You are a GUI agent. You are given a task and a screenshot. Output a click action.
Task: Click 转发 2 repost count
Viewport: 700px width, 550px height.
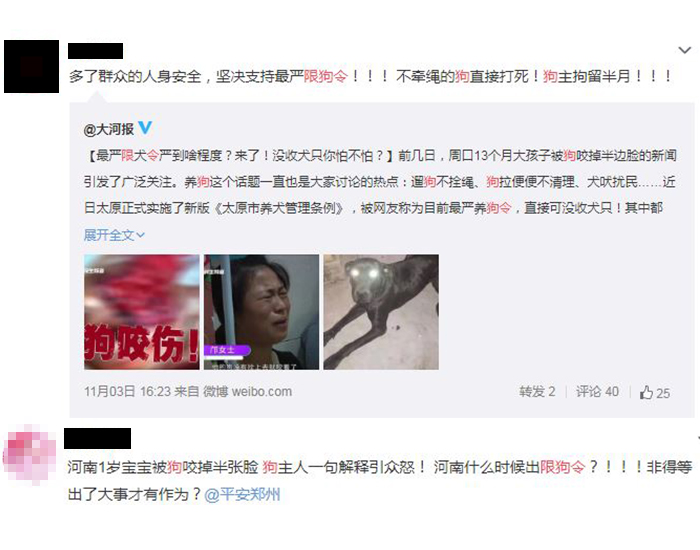click(537, 392)
